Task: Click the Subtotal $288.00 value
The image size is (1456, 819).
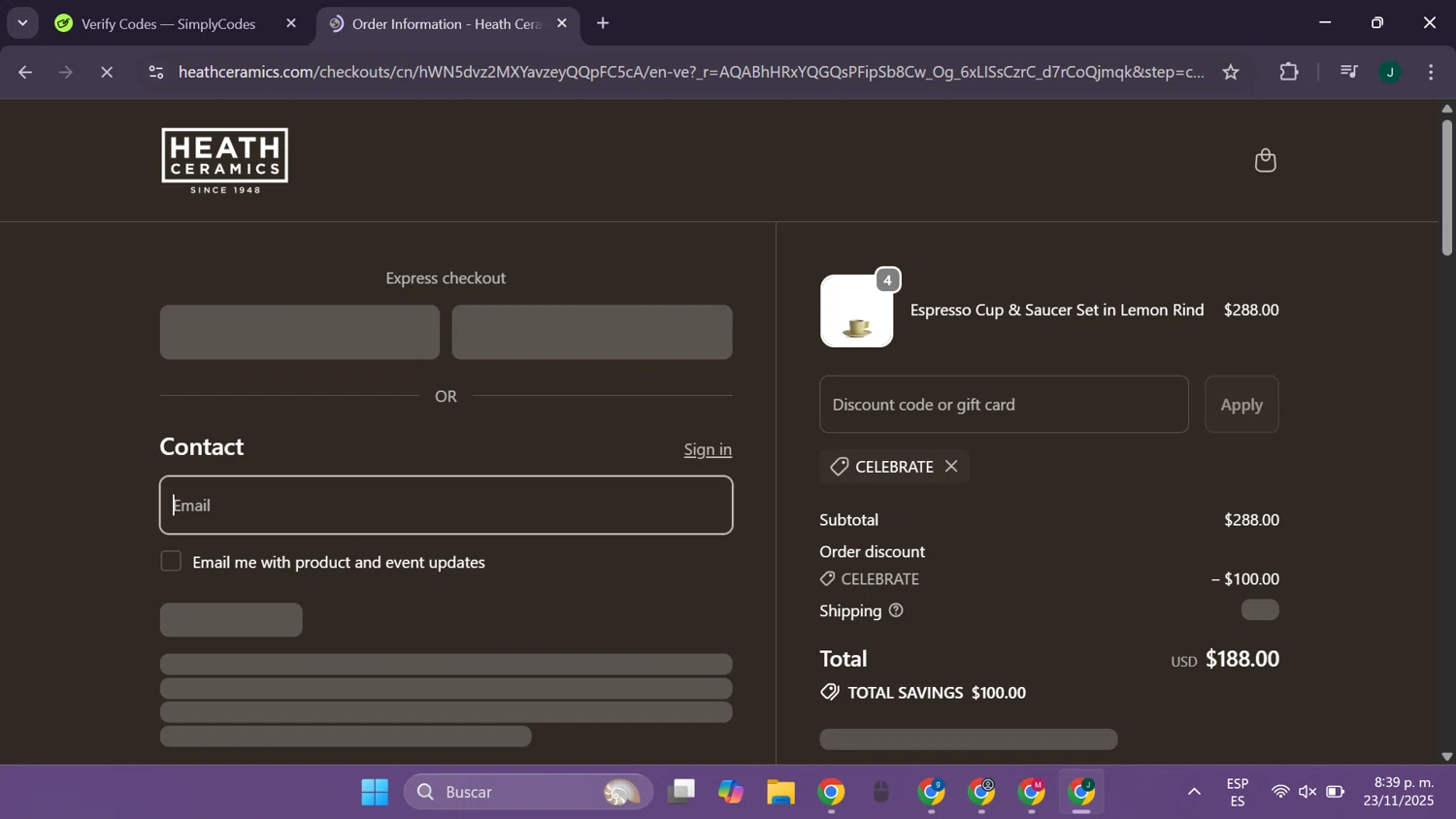Action: 1252,520
